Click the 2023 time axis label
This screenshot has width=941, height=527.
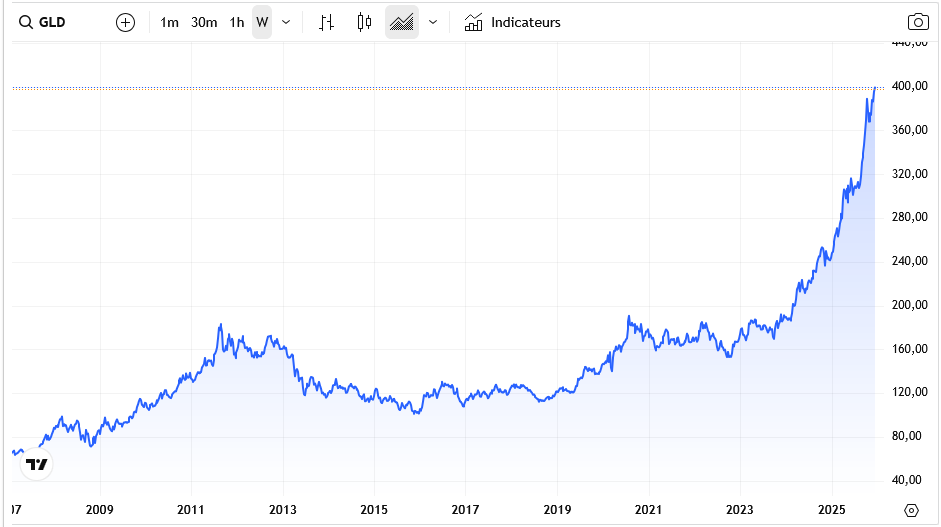coord(739,510)
